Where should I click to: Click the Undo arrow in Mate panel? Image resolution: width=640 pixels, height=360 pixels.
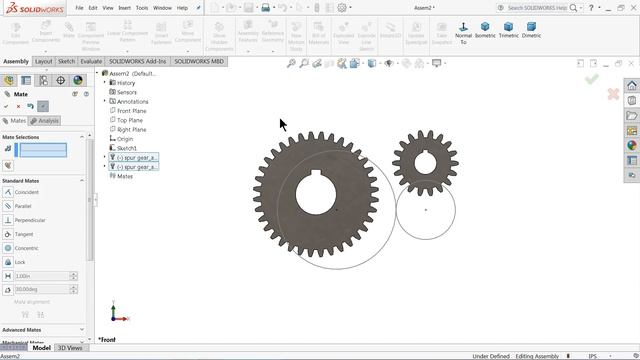pos(30,107)
